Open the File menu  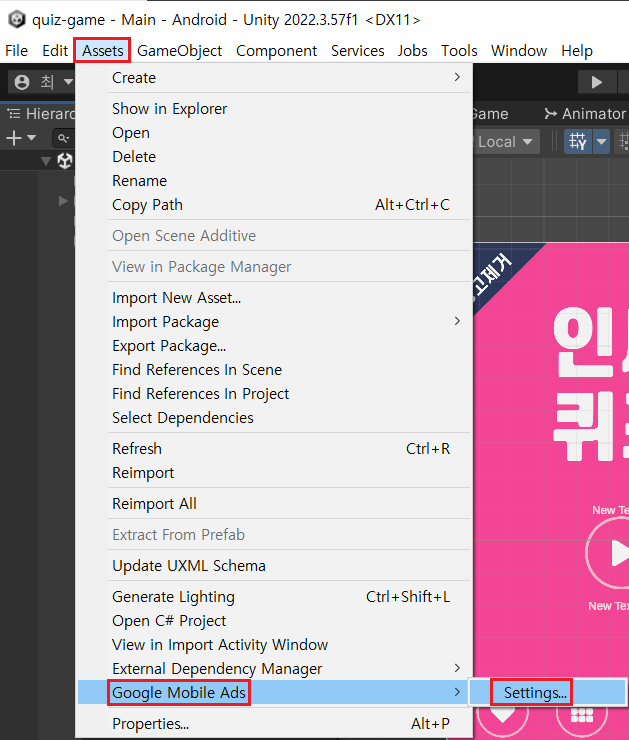[17, 50]
